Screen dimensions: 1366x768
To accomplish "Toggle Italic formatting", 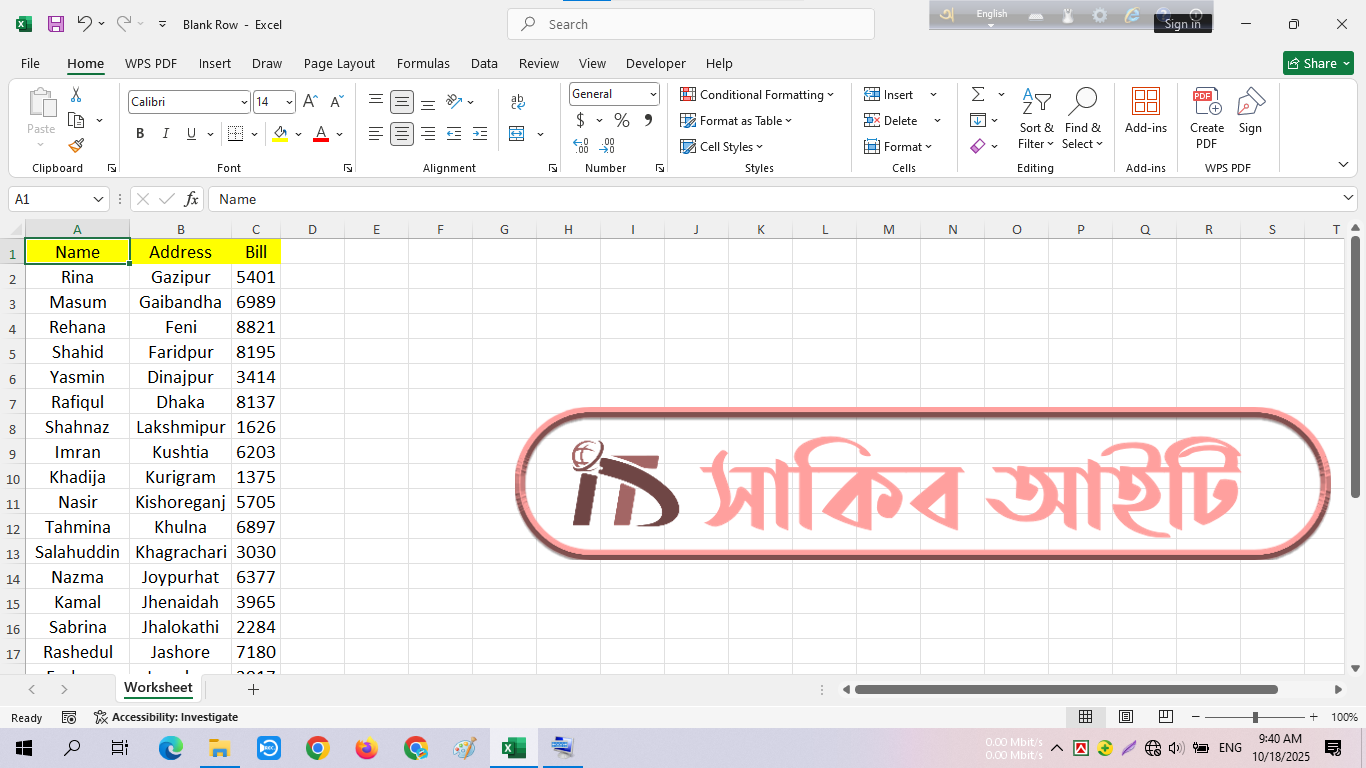I will tap(166, 134).
